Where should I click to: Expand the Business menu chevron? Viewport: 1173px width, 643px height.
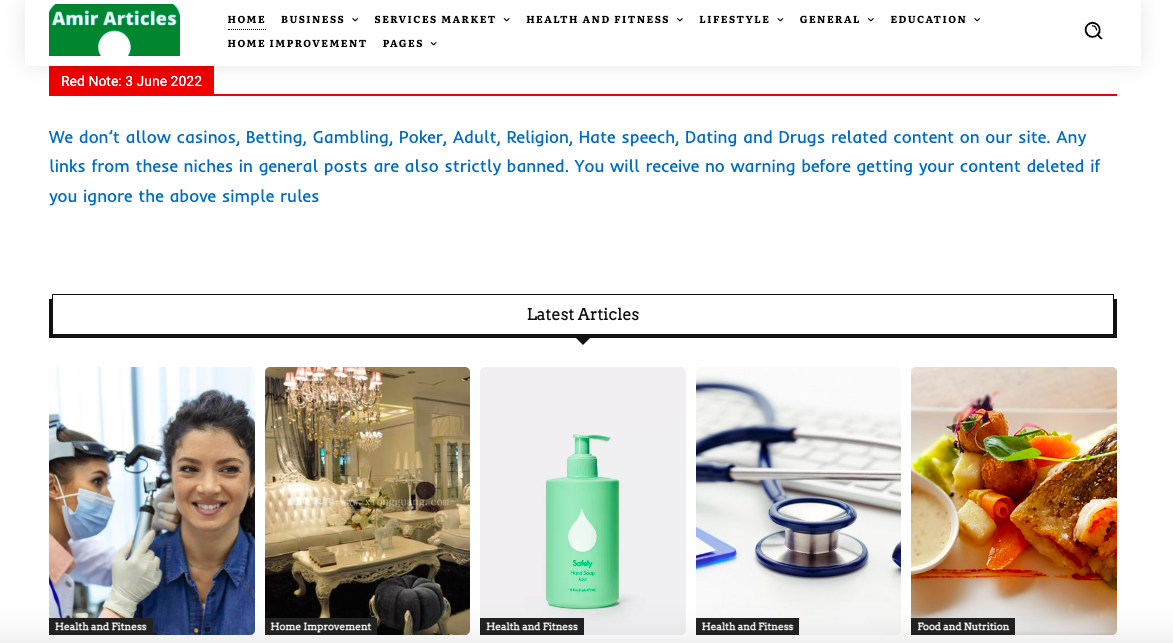pos(355,20)
